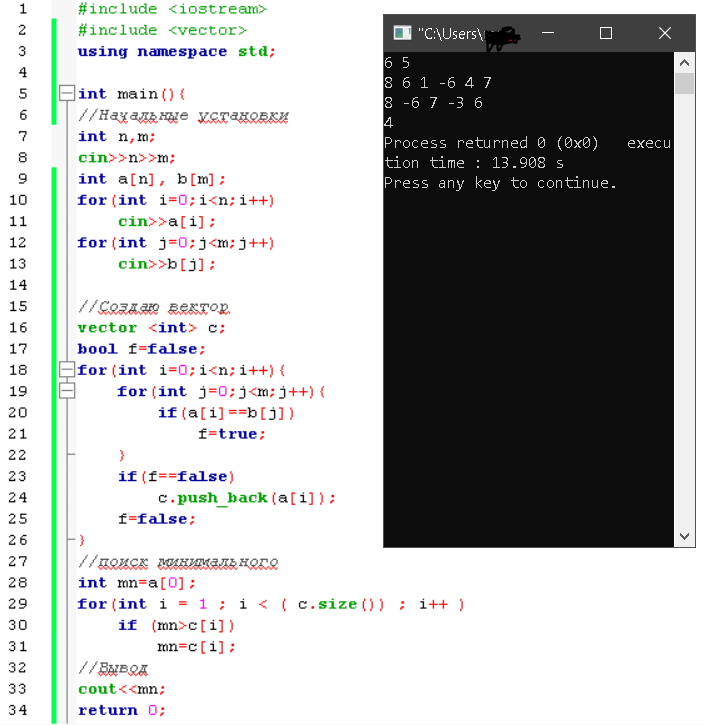Image resolution: width=705 pixels, height=725 pixels.
Task: Collapse the inner for loop on line 19
Action: pyautogui.click(x=67, y=392)
